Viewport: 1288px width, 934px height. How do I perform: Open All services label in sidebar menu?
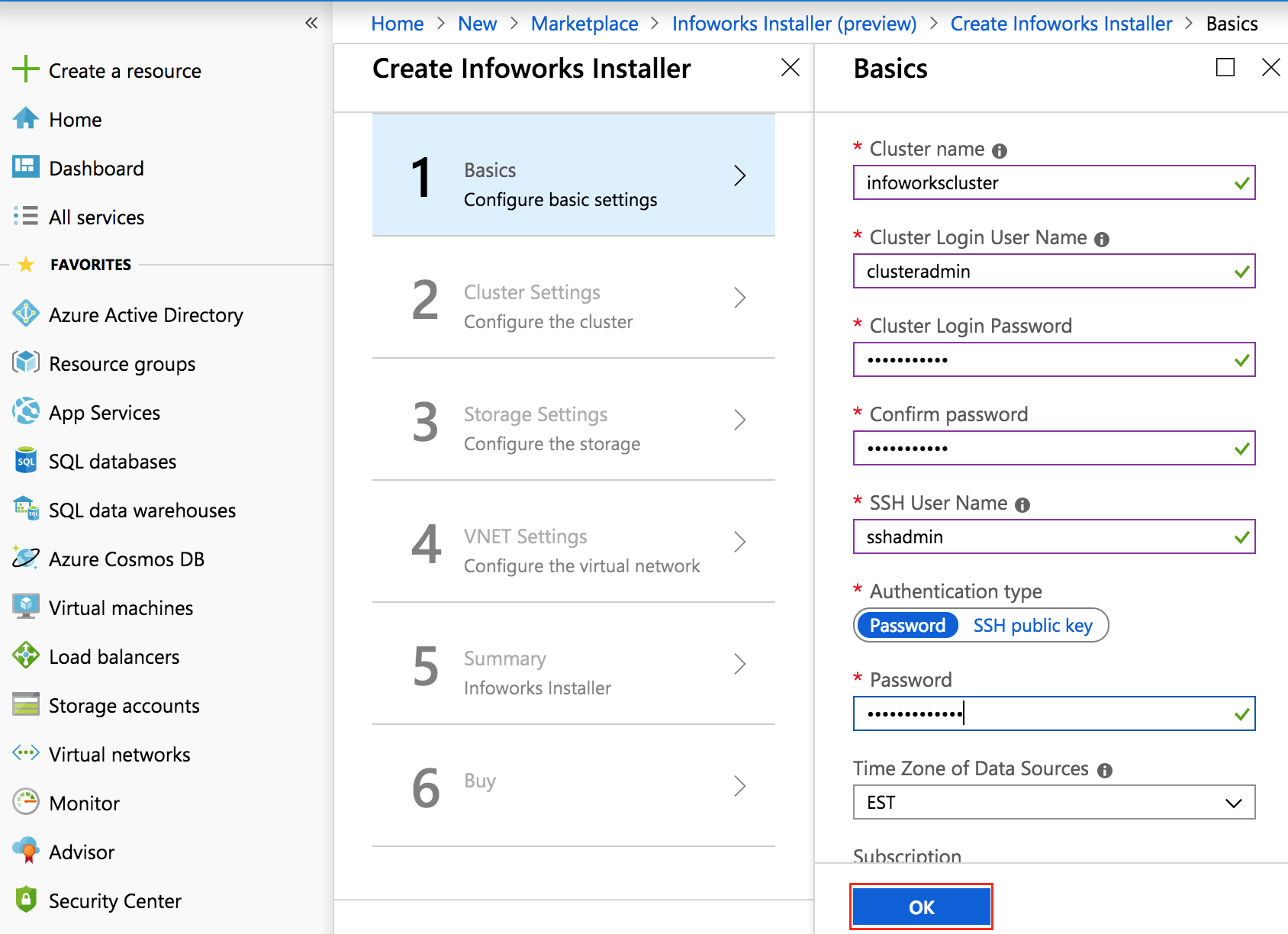tap(96, 217)
